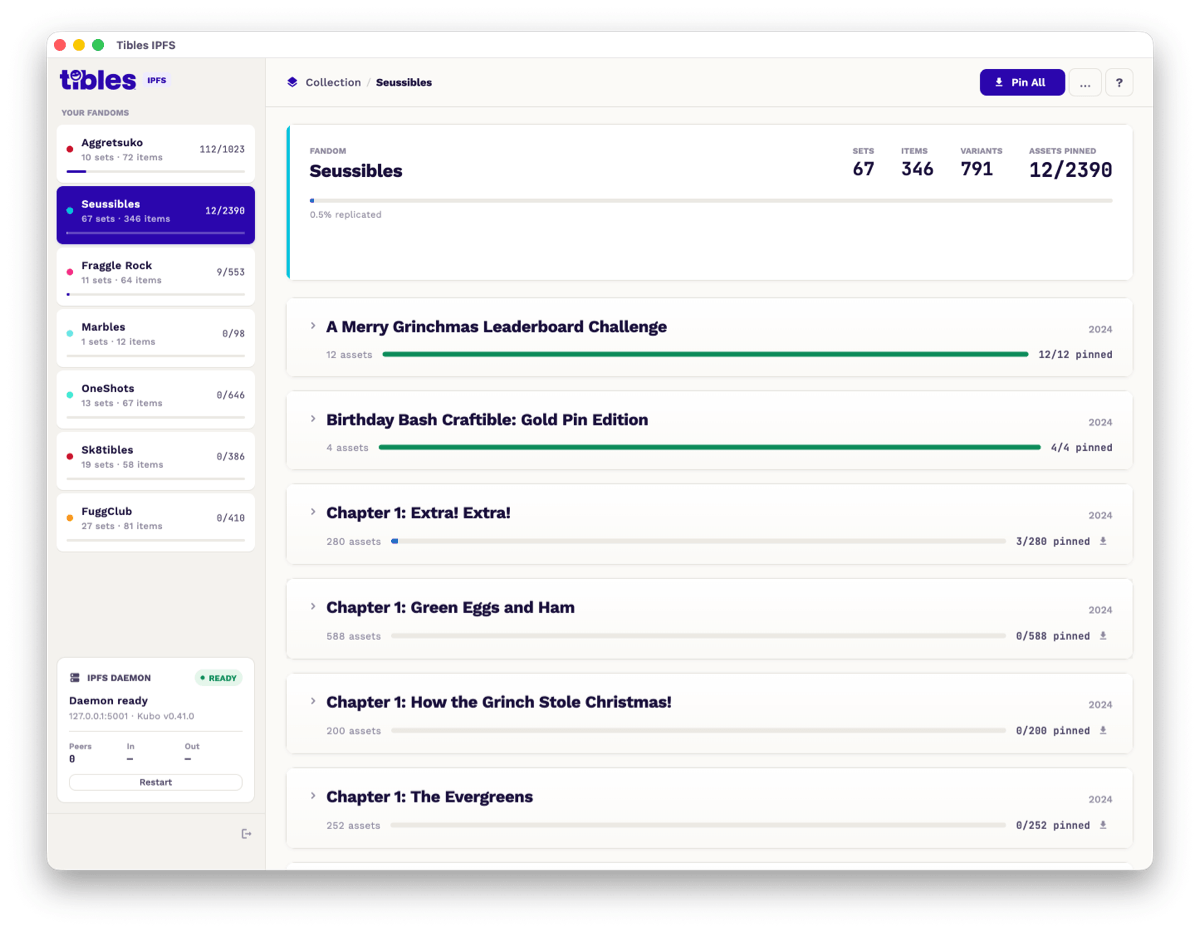The image size is (1200, 932).
Task: Open the three-dots more options menu
Action: click(x=1085, y=82)
